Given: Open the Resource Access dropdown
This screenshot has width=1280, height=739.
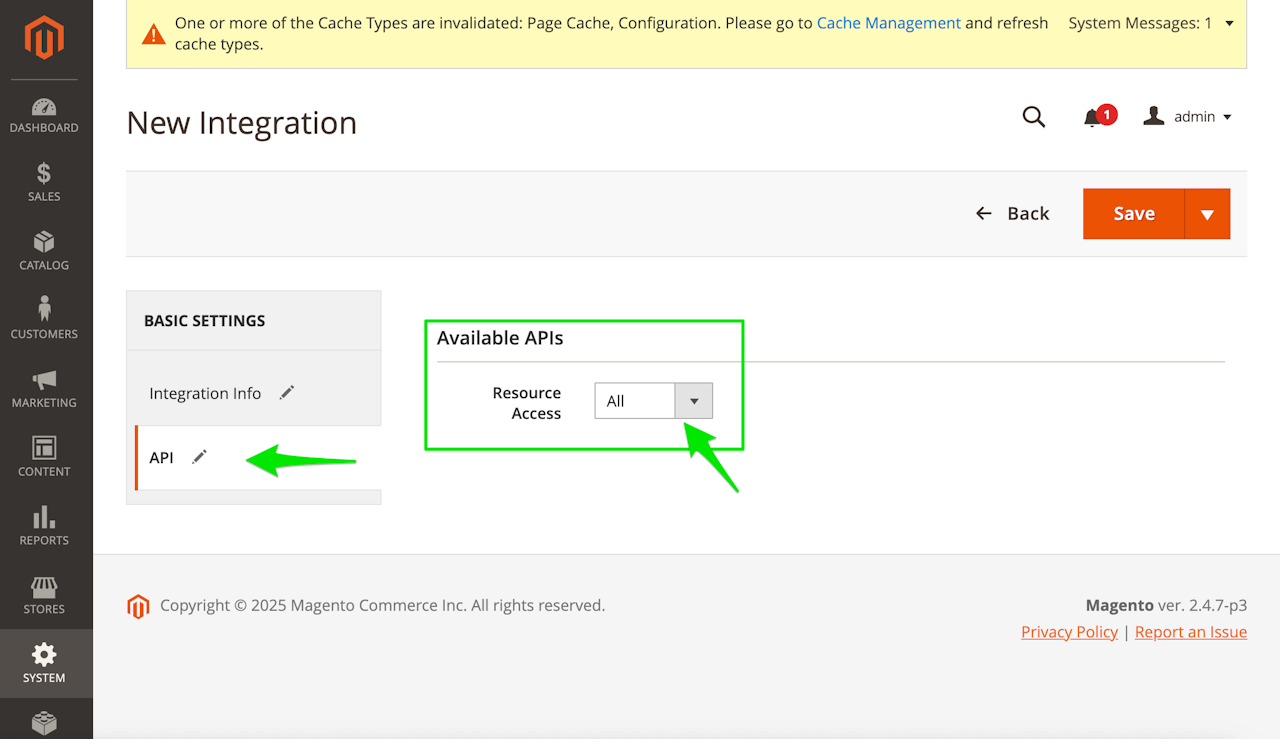Looking at the screenshot, I should [654, 401].
